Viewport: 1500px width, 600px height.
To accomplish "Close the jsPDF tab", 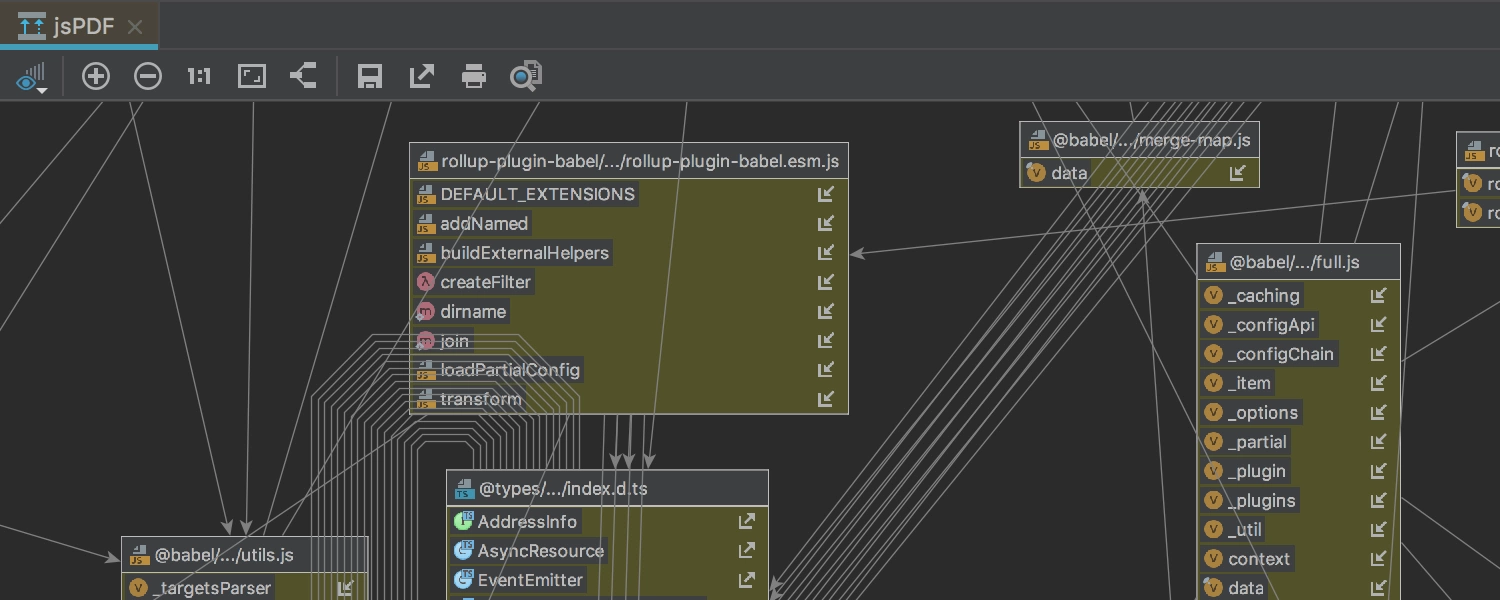I will [136, 27].
